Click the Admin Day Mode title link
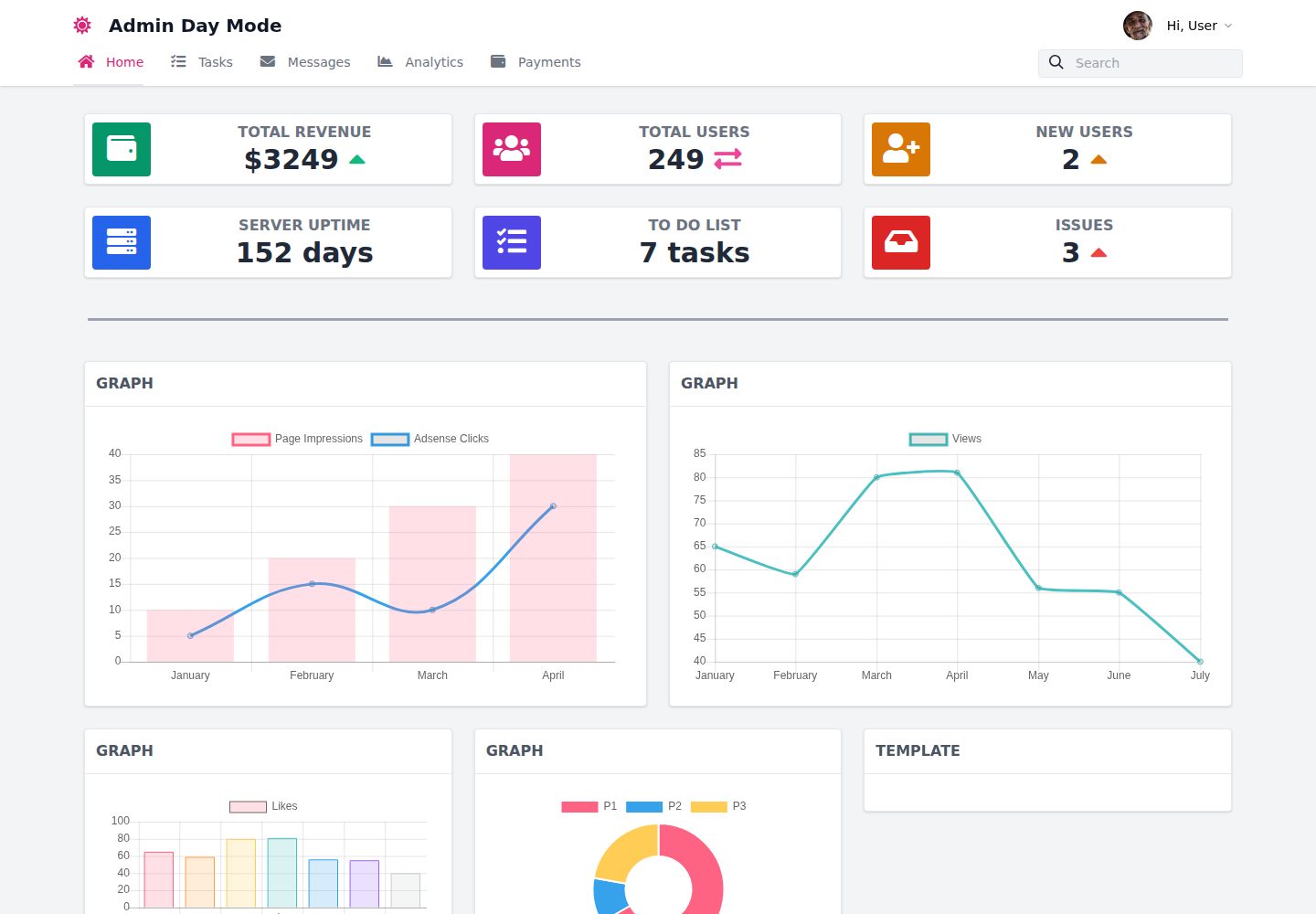 pos(195,26)
